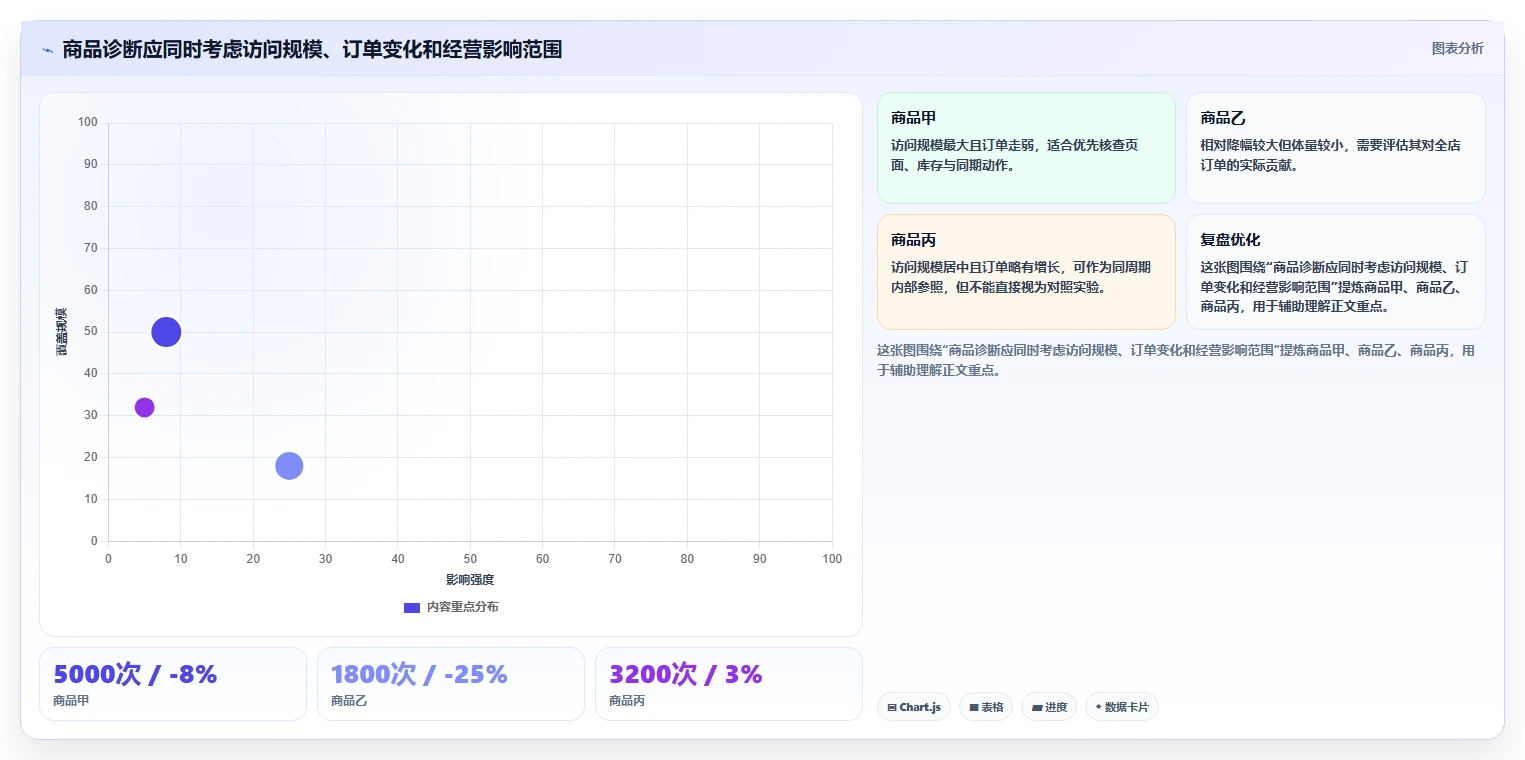Click 商品丙 card description about 对照实验
Image resolution: width=1525 pixels, height=760 pixels.
click(x=1021, y=277)
